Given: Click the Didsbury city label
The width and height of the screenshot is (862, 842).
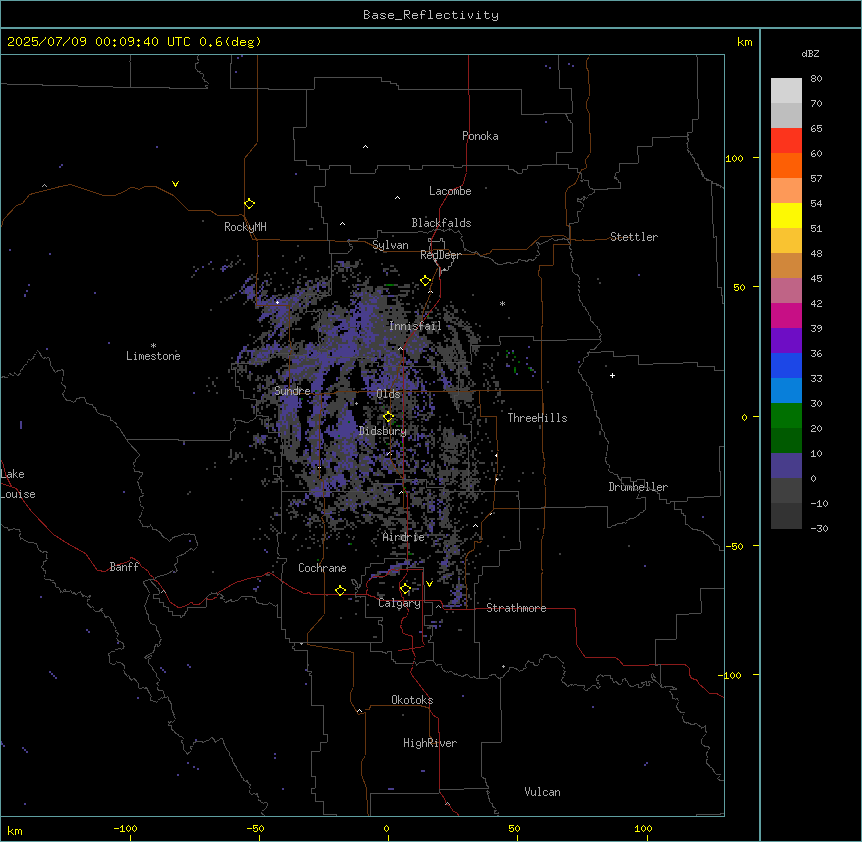Looking at the screenshot, I should pos(383,431).
